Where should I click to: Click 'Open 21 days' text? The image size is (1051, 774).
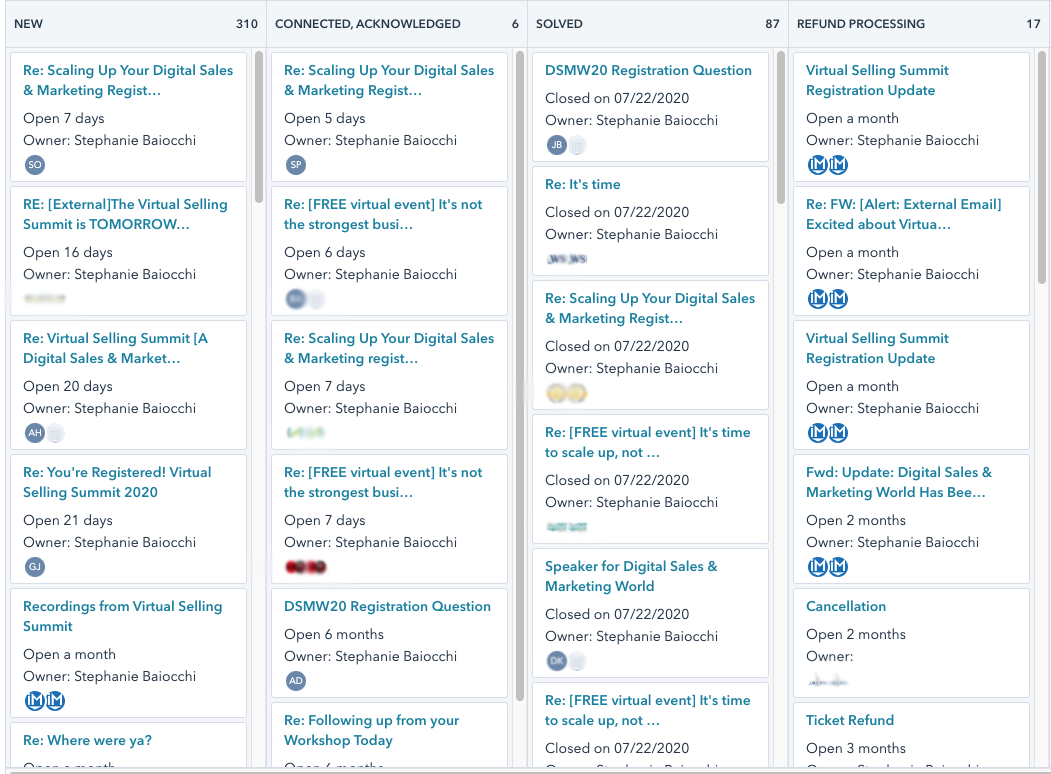[x=68, y=520]
